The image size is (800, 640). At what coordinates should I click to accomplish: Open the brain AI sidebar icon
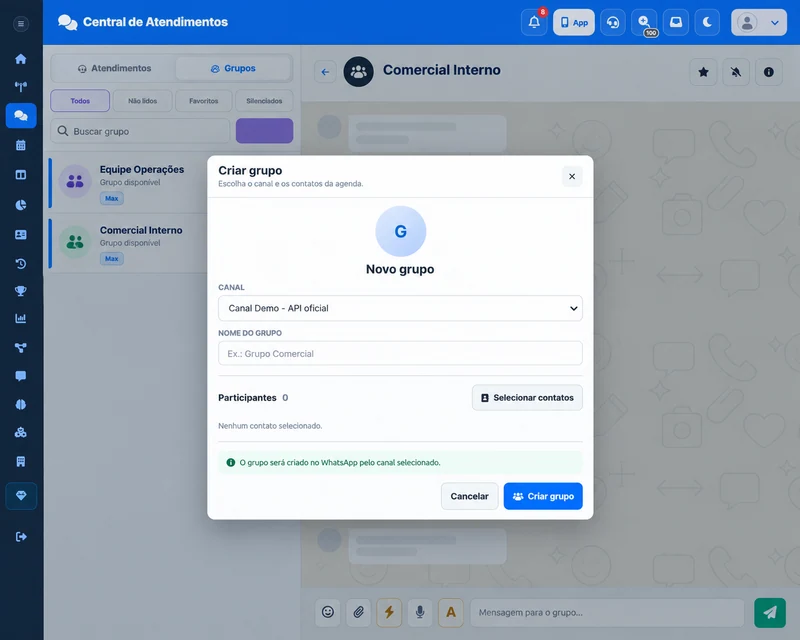21,404
